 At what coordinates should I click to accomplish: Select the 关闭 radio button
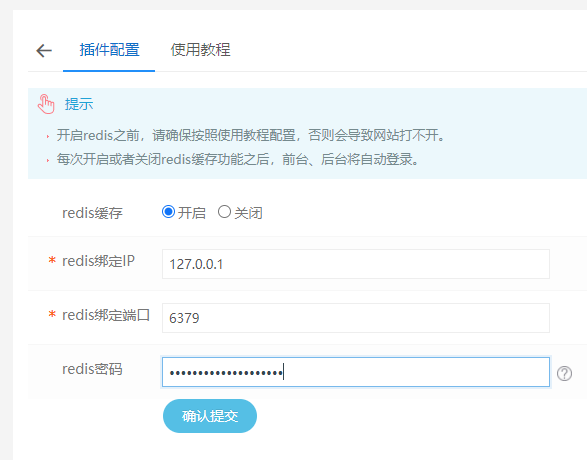pyautogui.click(x=224, y=212)
